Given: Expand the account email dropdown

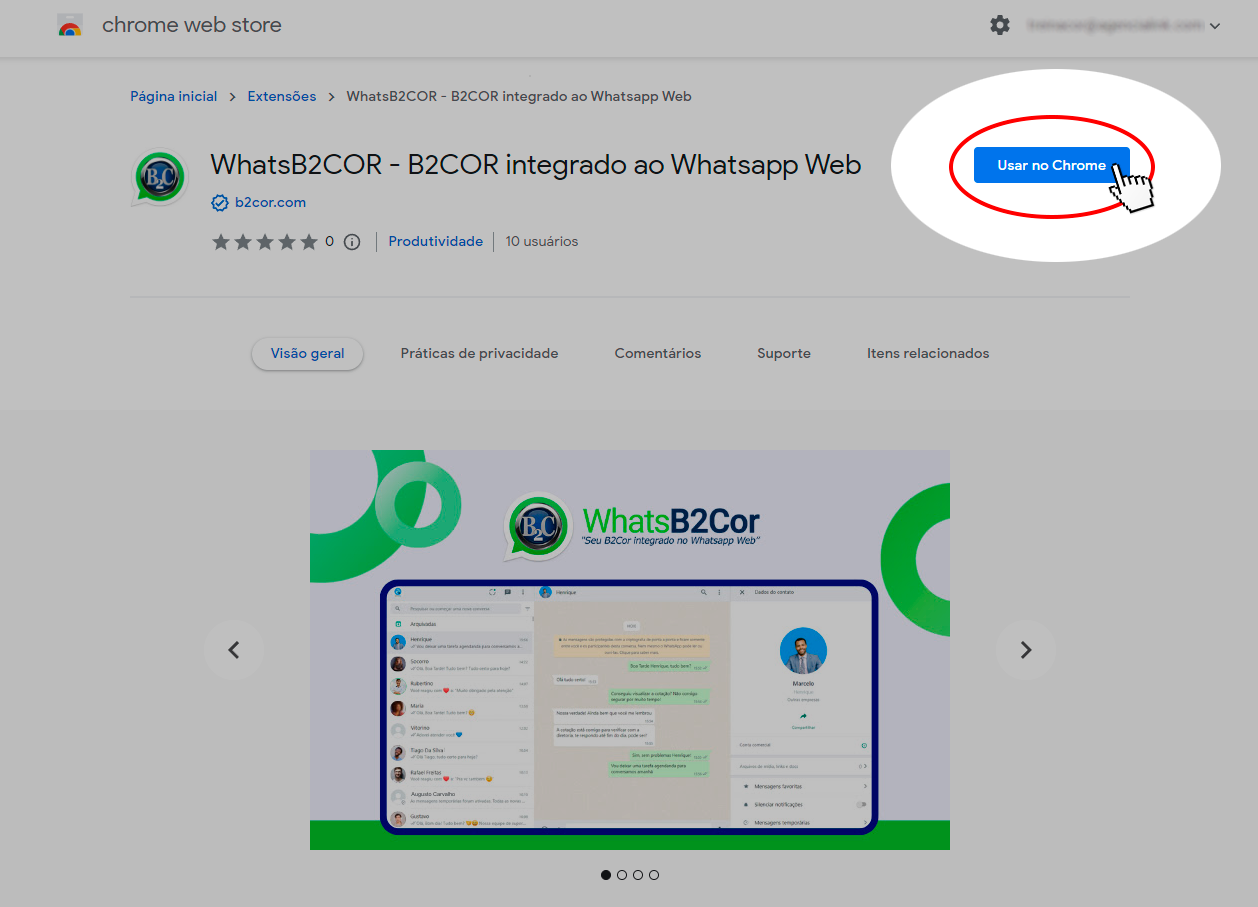Looking at the screenshot, I should 1214,26.
